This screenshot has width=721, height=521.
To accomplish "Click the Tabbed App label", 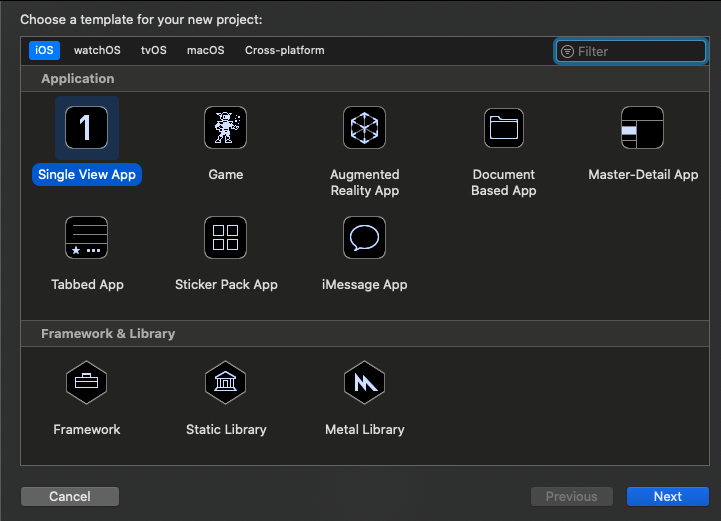I will pyautogui.click(x=87, y=285).
